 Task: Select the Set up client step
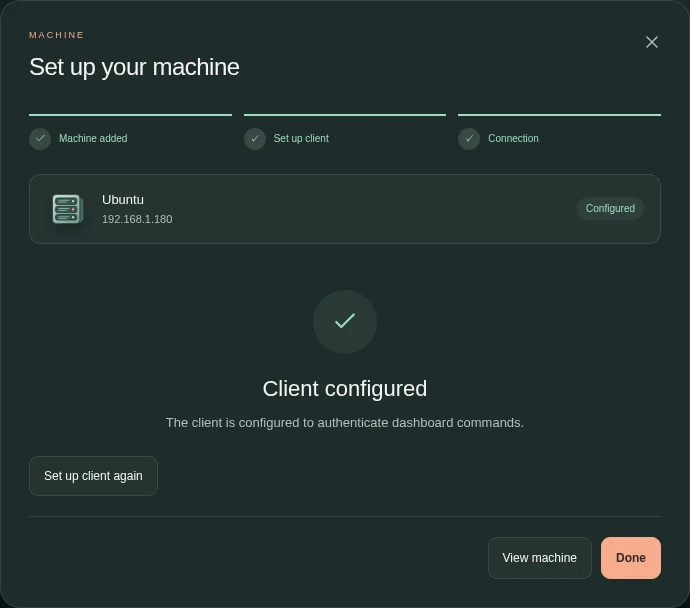click(286, 139)
